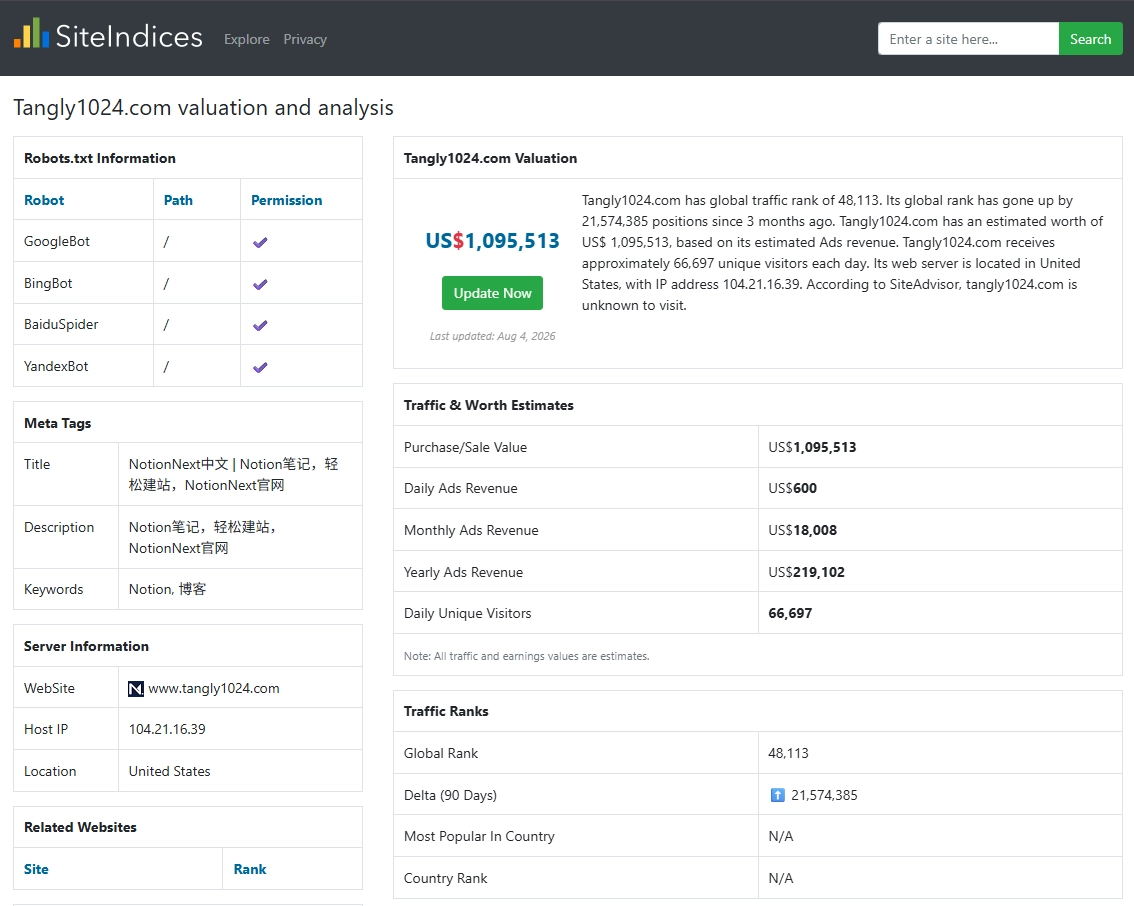Click the Daily Unique Visitors value 66,697
The height and width of the screenshot is (906, 1134).
point(790,614)
